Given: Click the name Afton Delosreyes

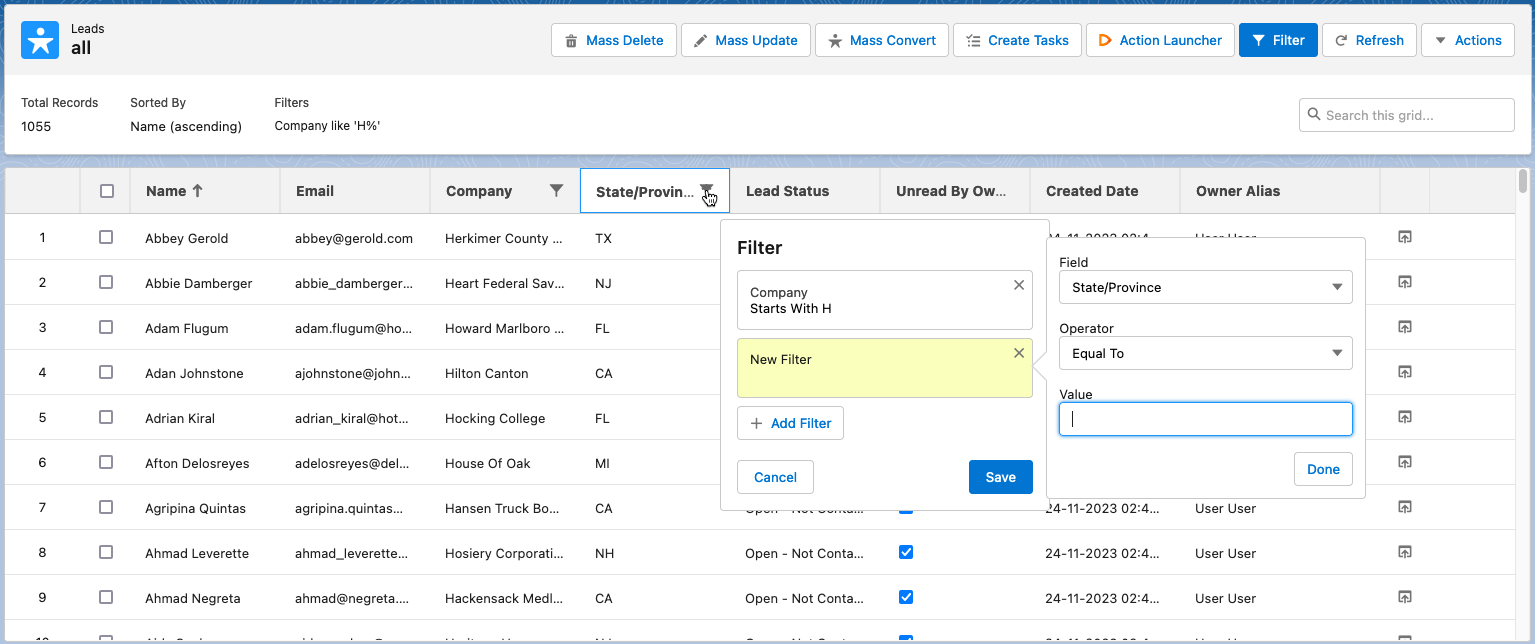Looking at the screenshot, I should coord(197,463).
